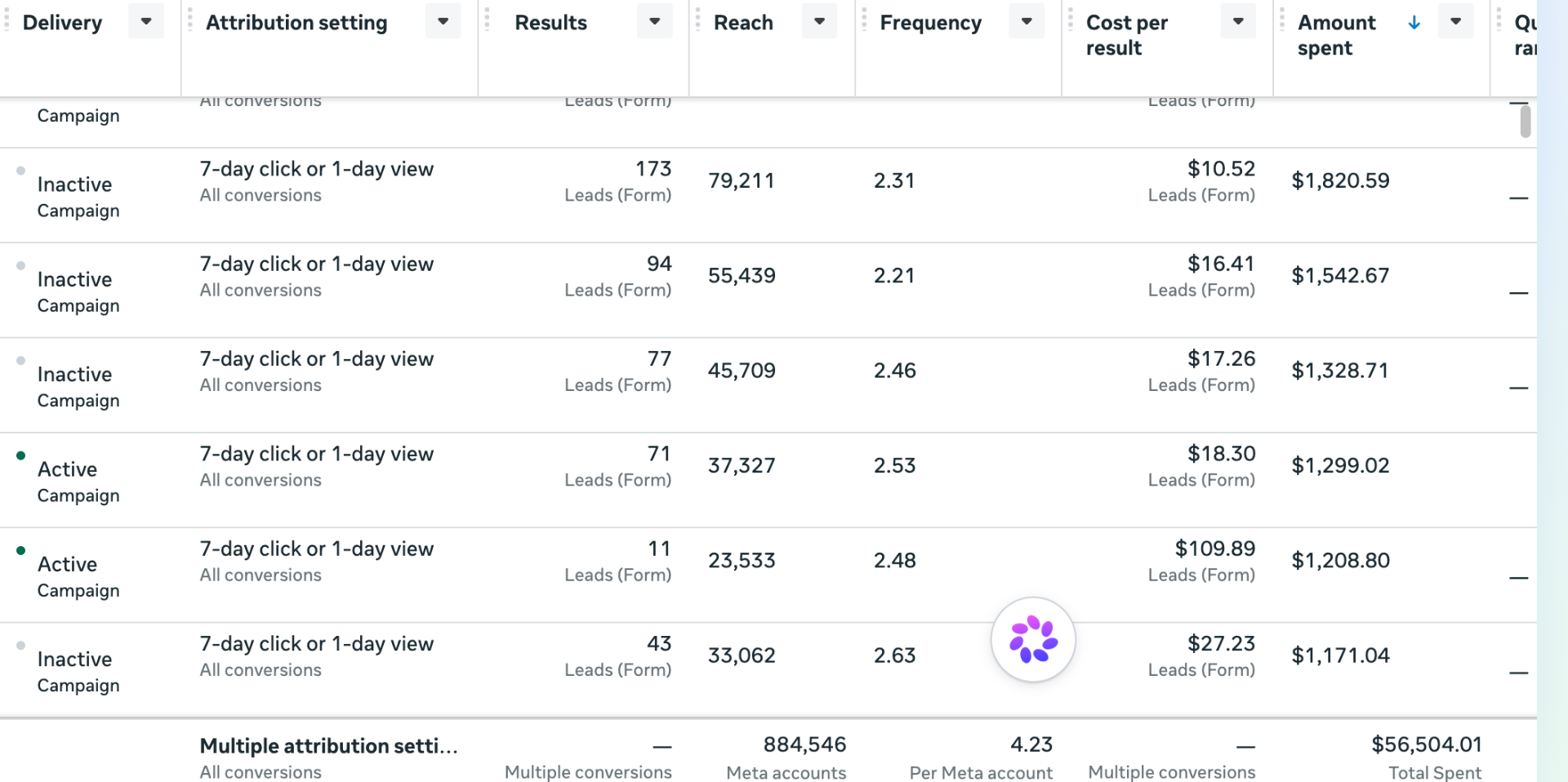The image size is (1568, 782).
Task: Click the purple floating assistant icon
Action: coord(1033,639)
